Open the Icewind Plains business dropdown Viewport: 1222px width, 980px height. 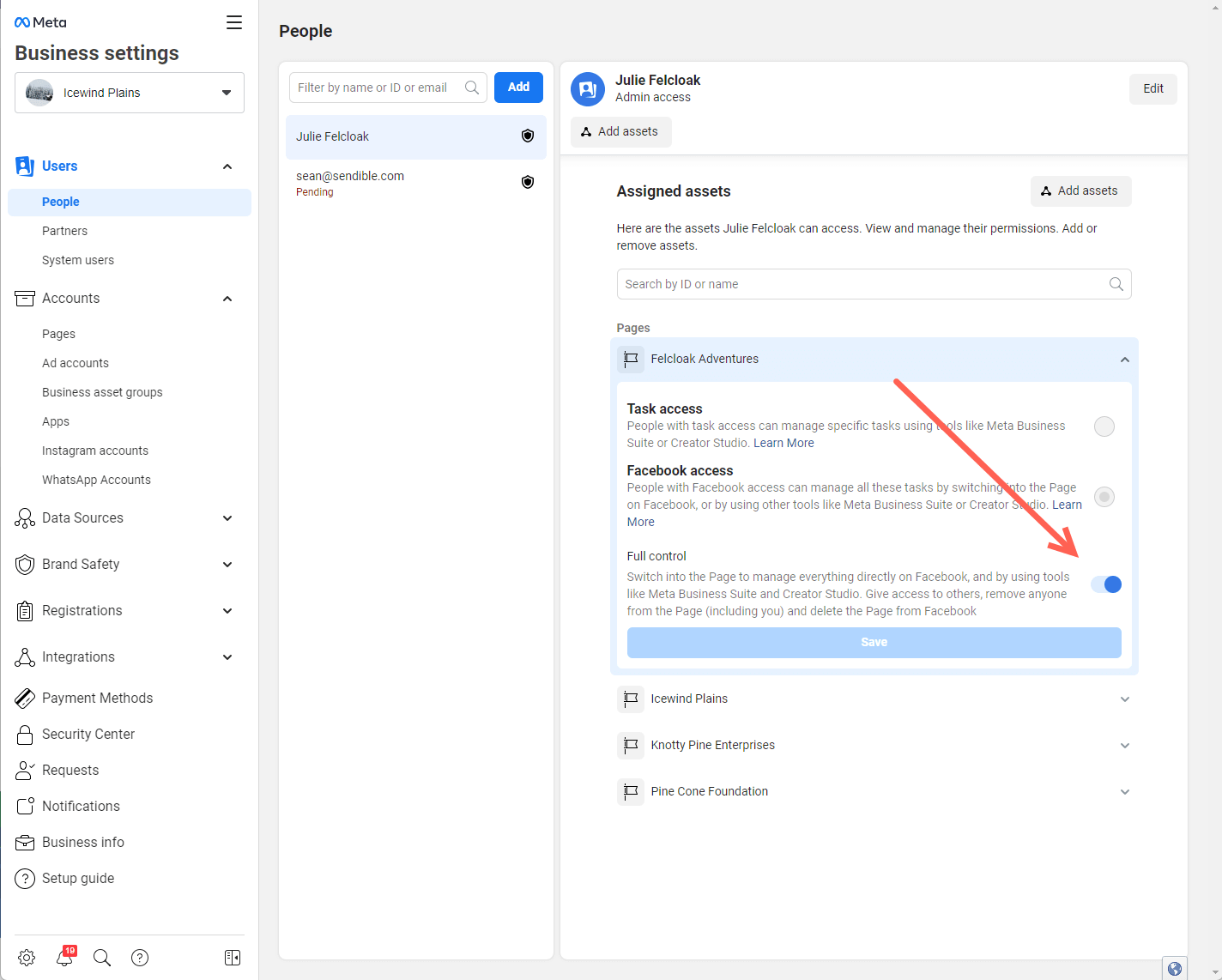coord(130,93)
